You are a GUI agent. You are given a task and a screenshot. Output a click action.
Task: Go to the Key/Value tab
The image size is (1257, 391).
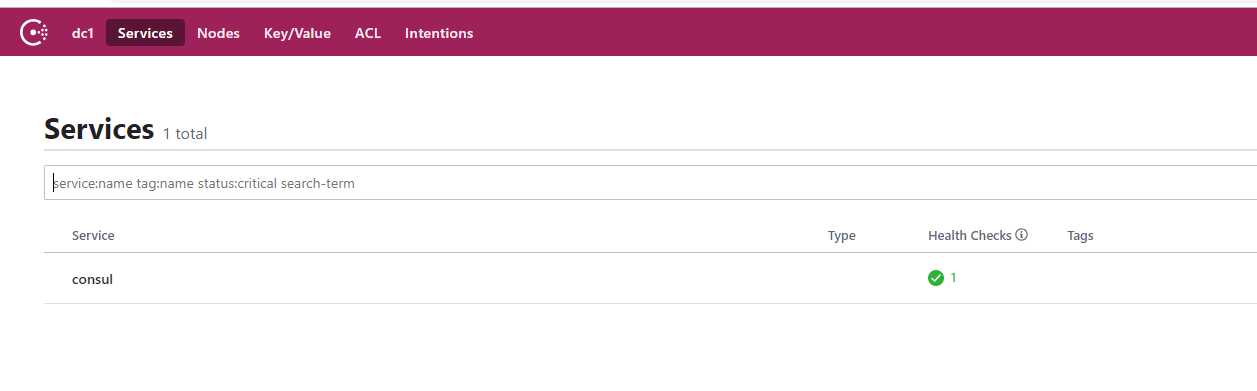(297, 33)
